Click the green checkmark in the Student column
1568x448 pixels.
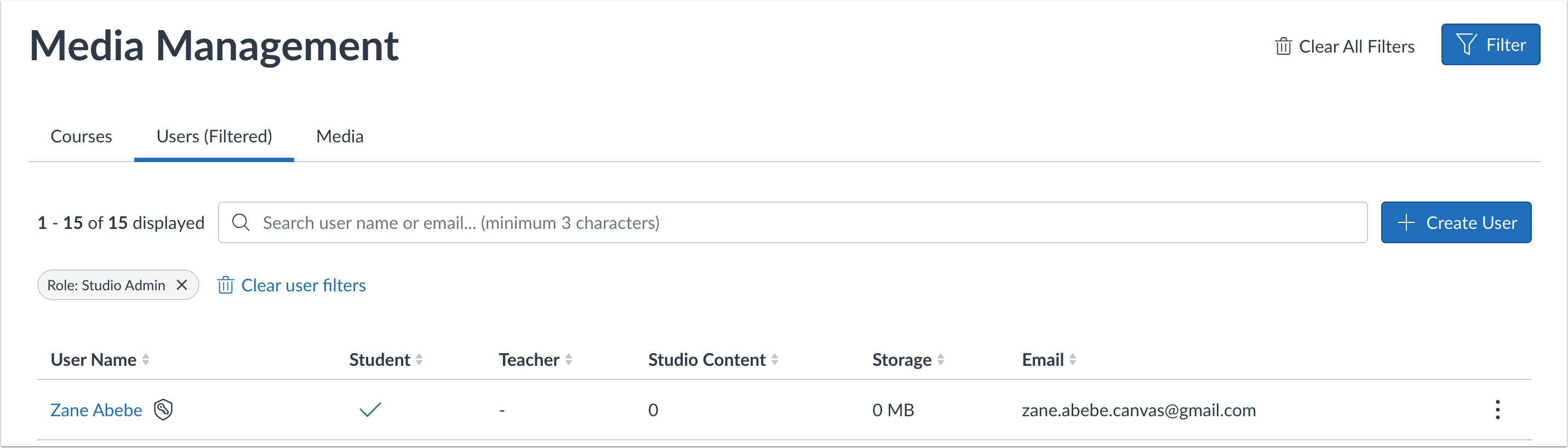click(x=371, y=410)
